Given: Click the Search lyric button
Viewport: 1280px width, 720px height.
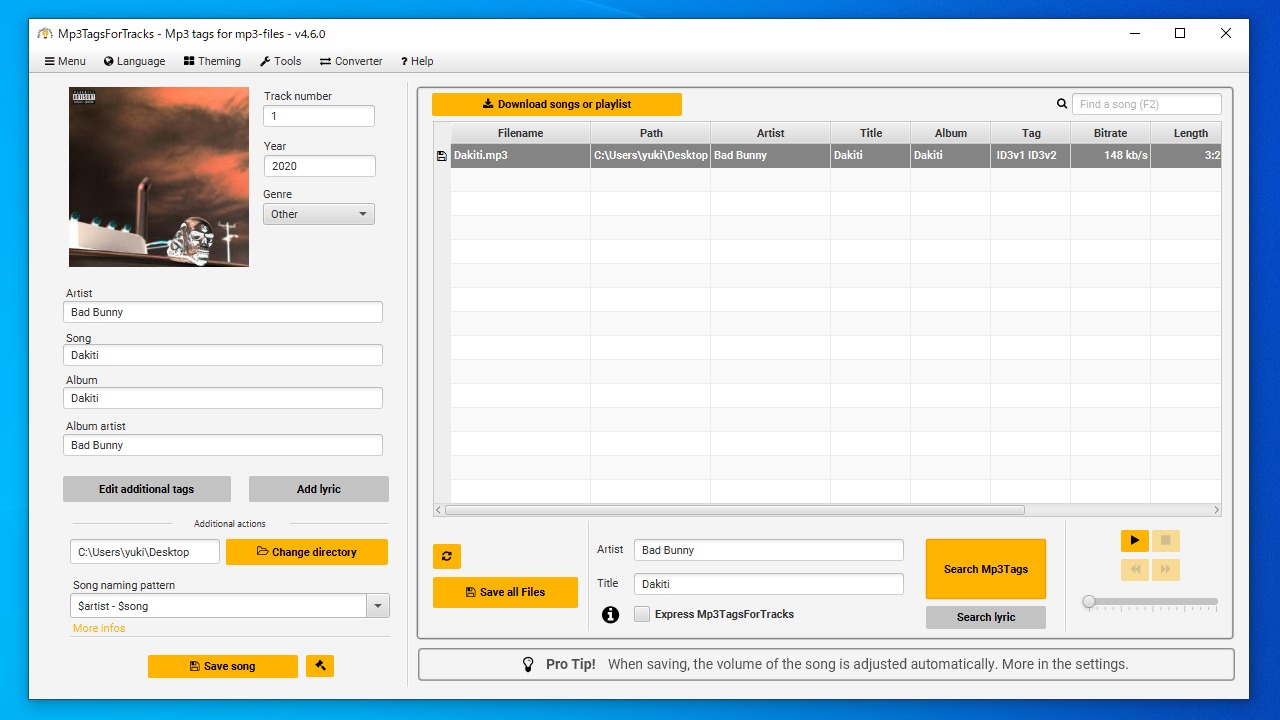Looking at the screenshot, I should pos(986,617).
